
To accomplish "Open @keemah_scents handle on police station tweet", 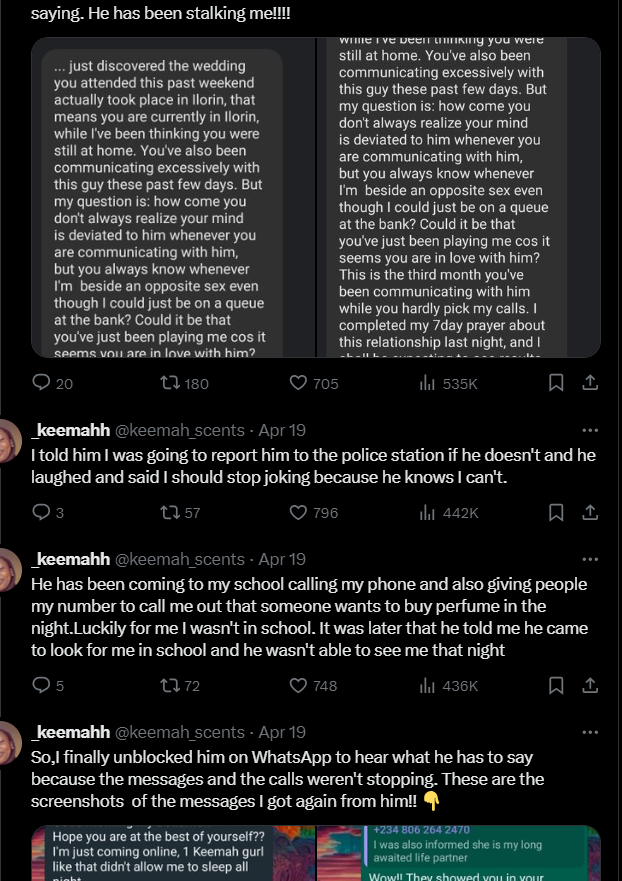I will pos(180,430).
